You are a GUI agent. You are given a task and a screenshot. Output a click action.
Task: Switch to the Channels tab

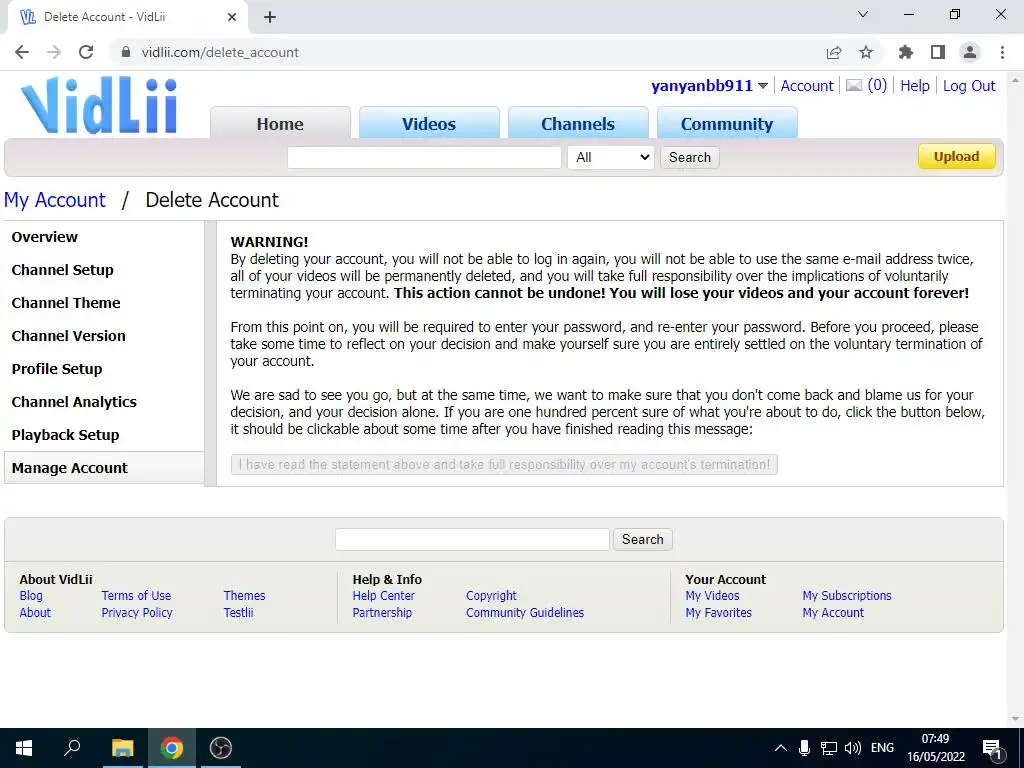click(578, 123)
